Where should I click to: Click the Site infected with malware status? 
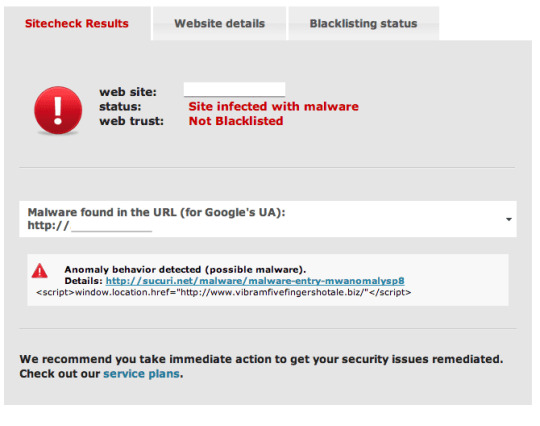pos(273,106)
